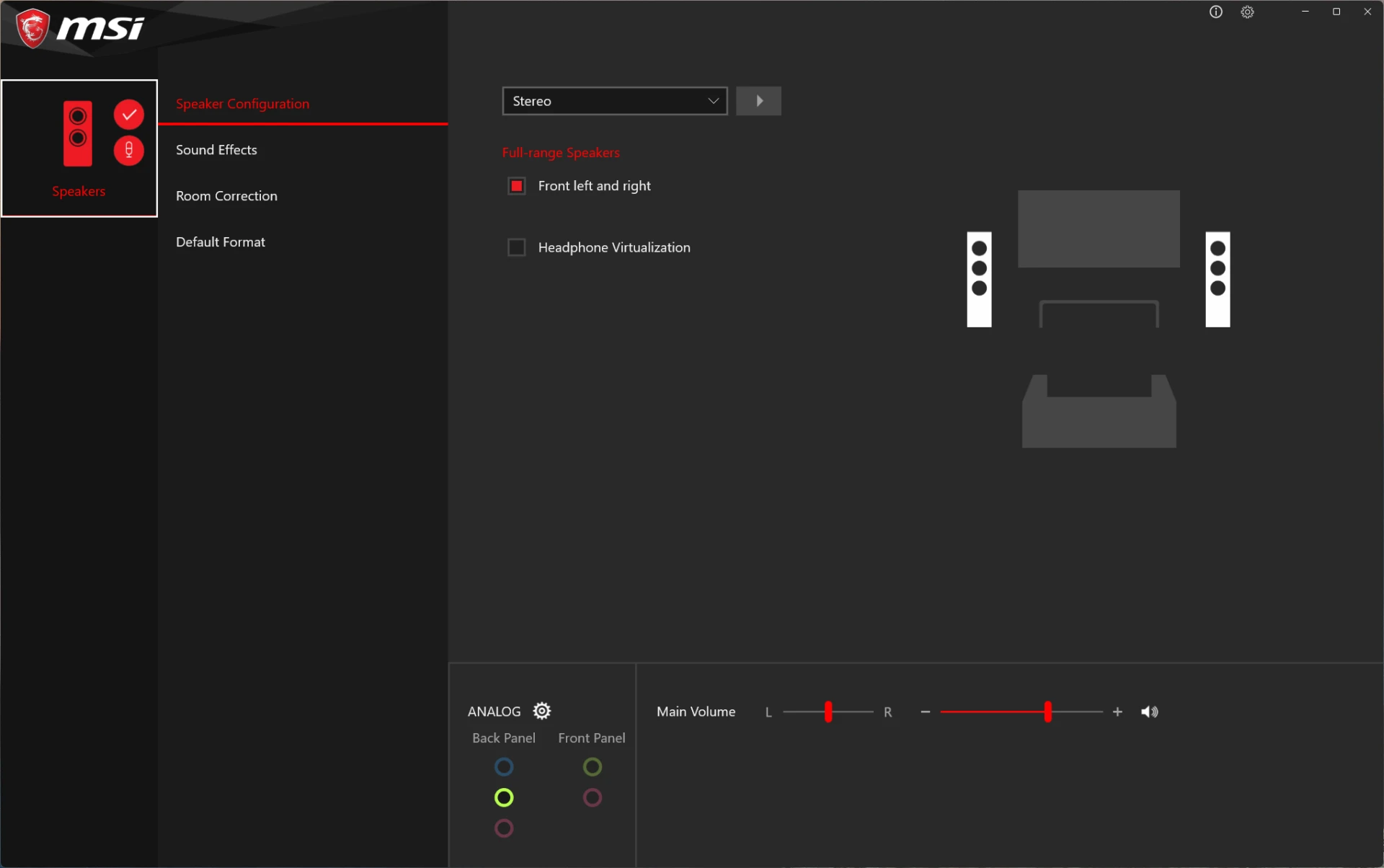This screenshot has width=1384, height=868.
Task: Click the red microphone device icon
Action: (x=129, y=150)
